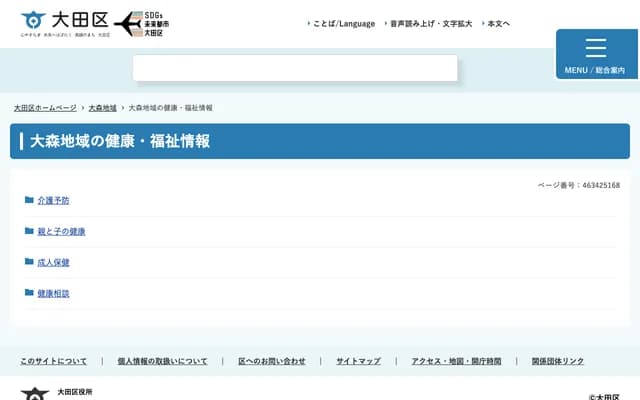
Task: Open the このサイトについて footer link
Action: click(54, 361)
